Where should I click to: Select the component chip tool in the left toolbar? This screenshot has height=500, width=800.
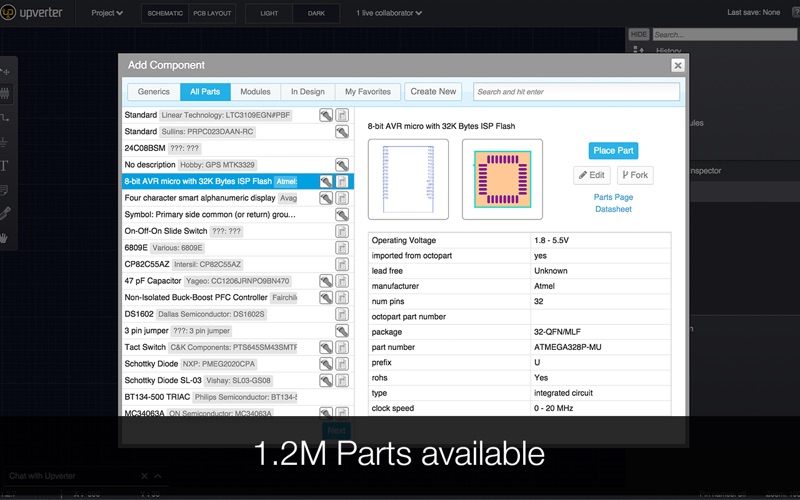[5, 93]
